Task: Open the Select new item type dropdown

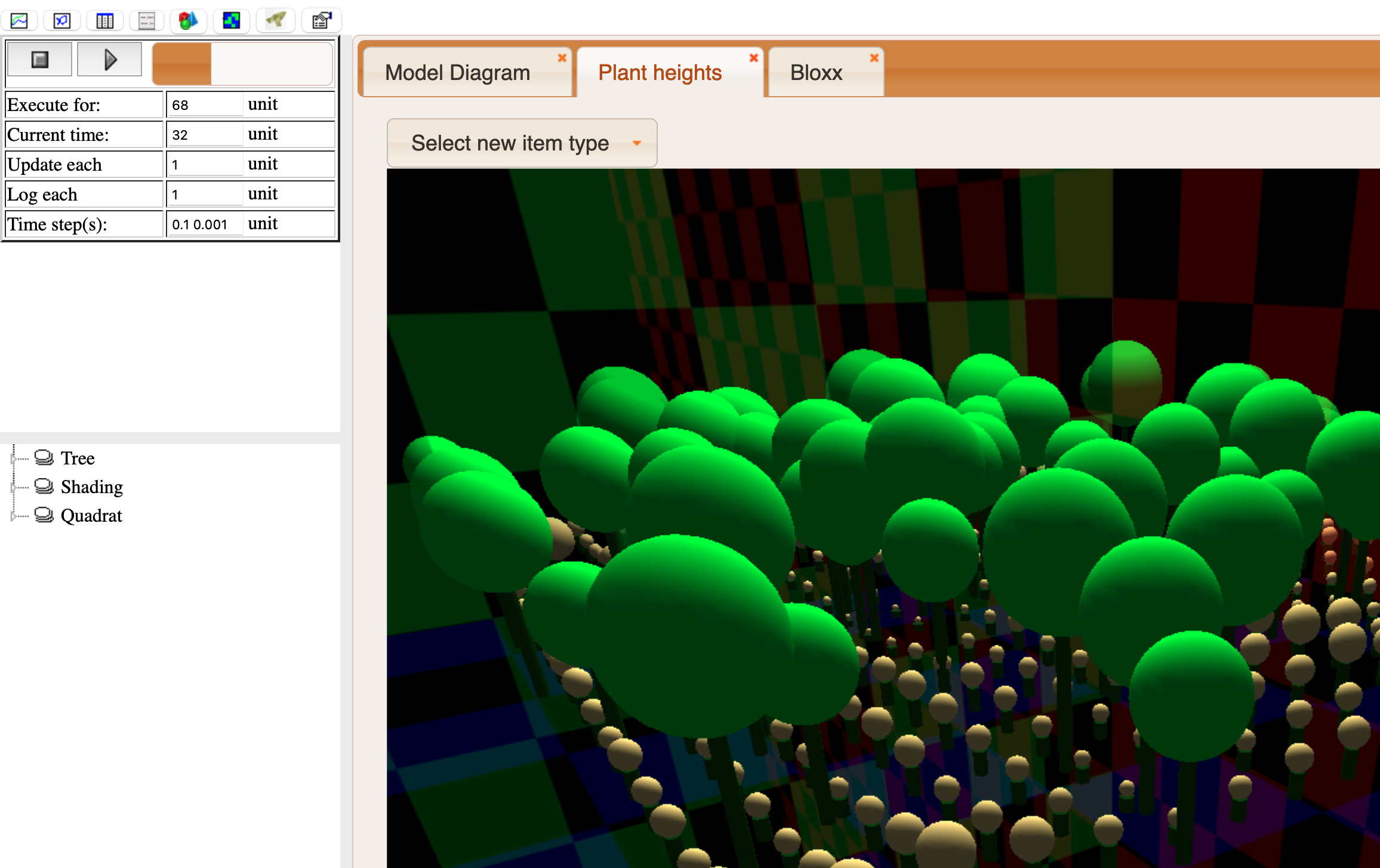Action: coord(522,143)
